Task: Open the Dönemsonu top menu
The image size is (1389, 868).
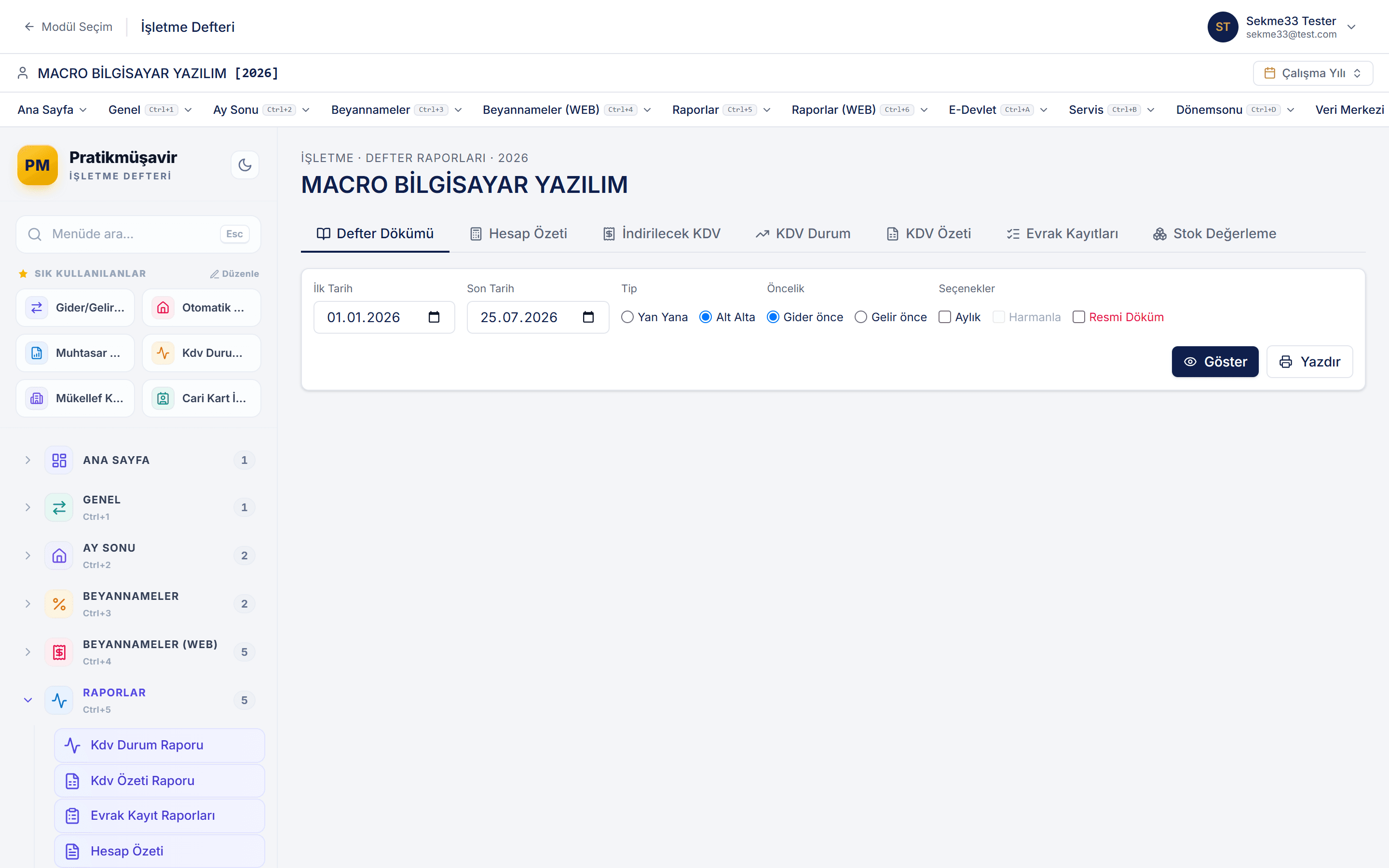Action: pyautogui.click(x=1235, y=109)
